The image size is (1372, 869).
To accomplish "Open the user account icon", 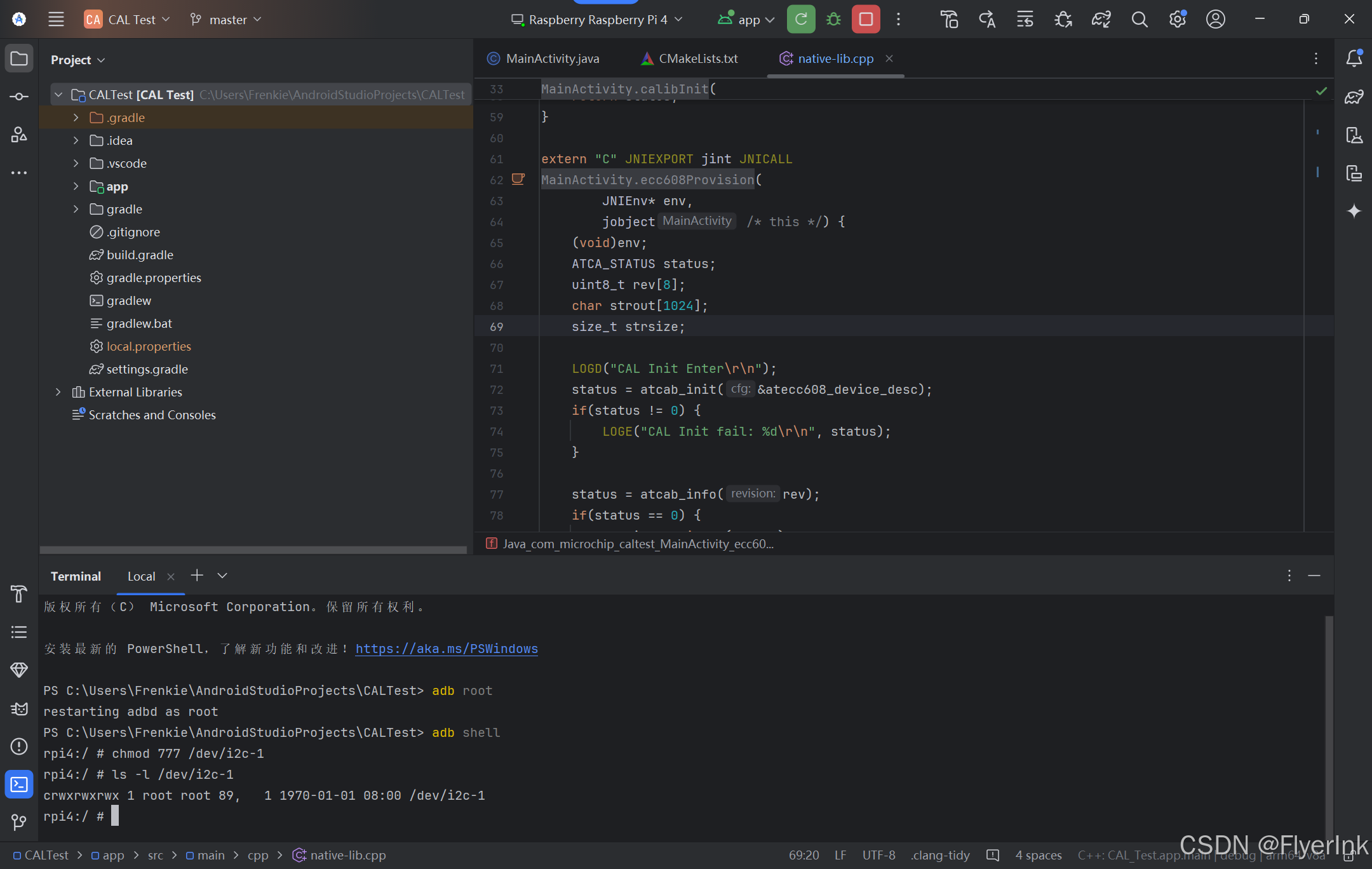I will 1216,19.
